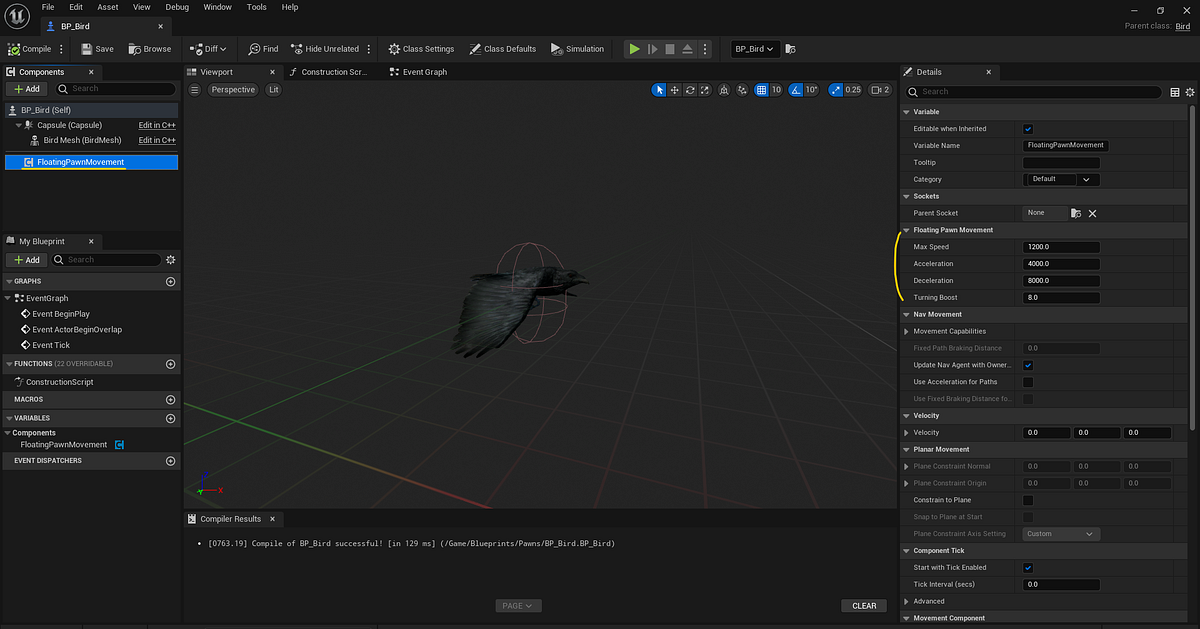Click the Details panel property matrix icon
The height and width of the screenshot is (629, 1200).
[1175, 92]
